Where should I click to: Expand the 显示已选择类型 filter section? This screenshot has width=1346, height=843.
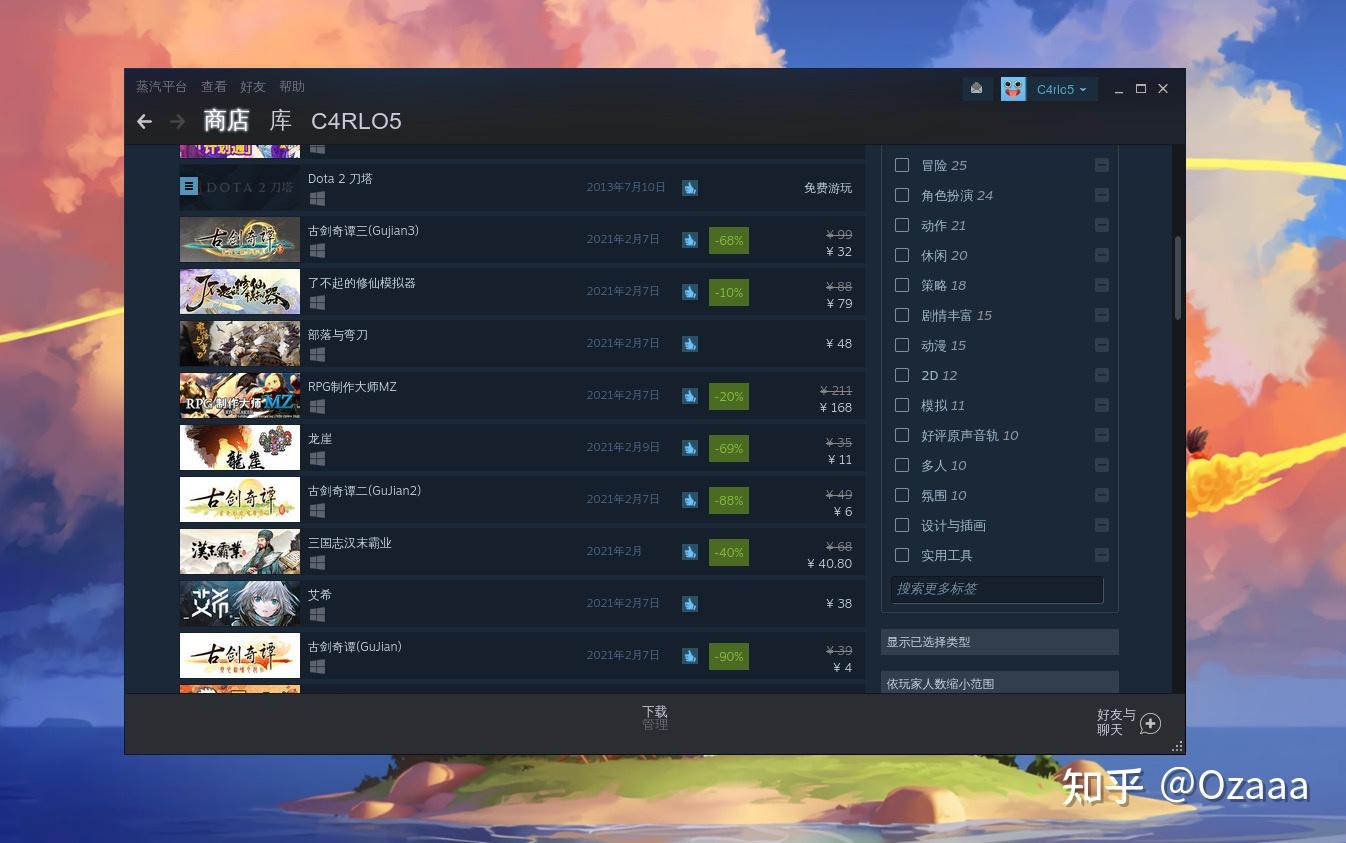(1000, 642)
